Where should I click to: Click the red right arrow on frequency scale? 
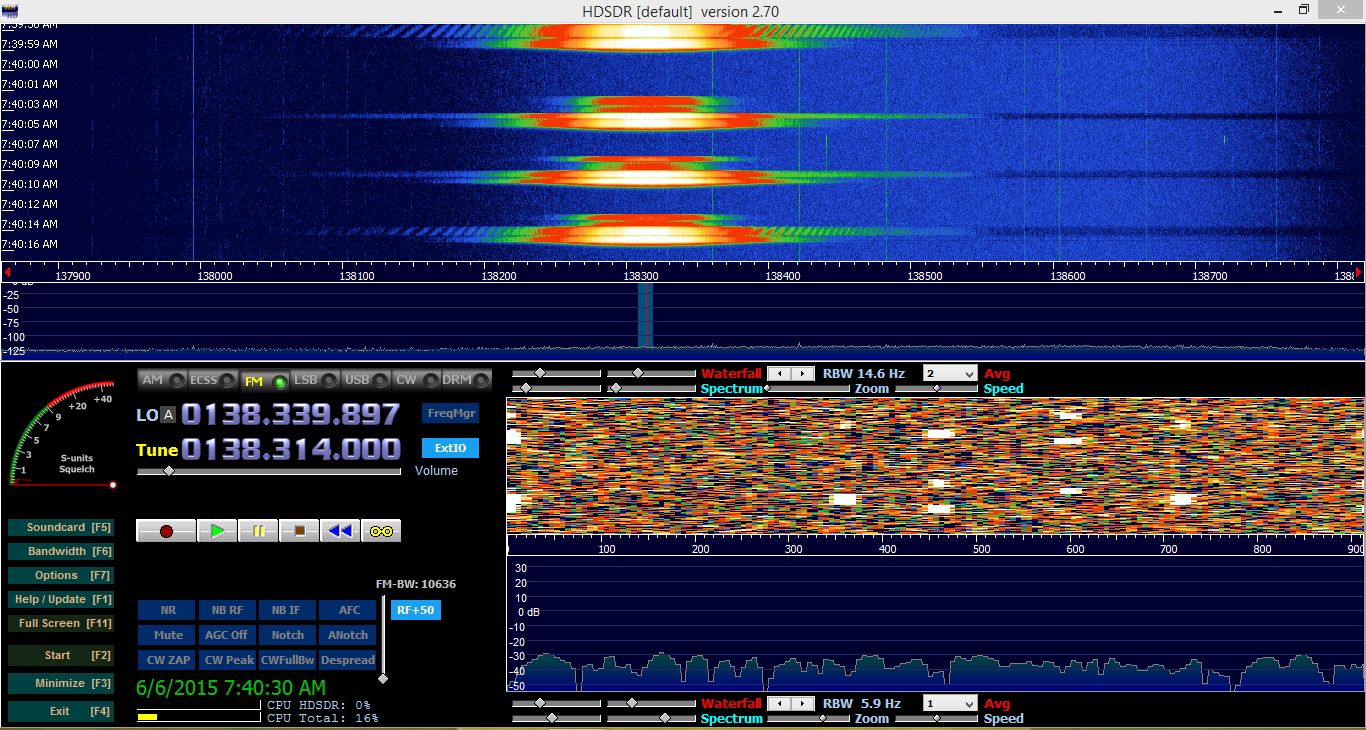(1359, 273)
